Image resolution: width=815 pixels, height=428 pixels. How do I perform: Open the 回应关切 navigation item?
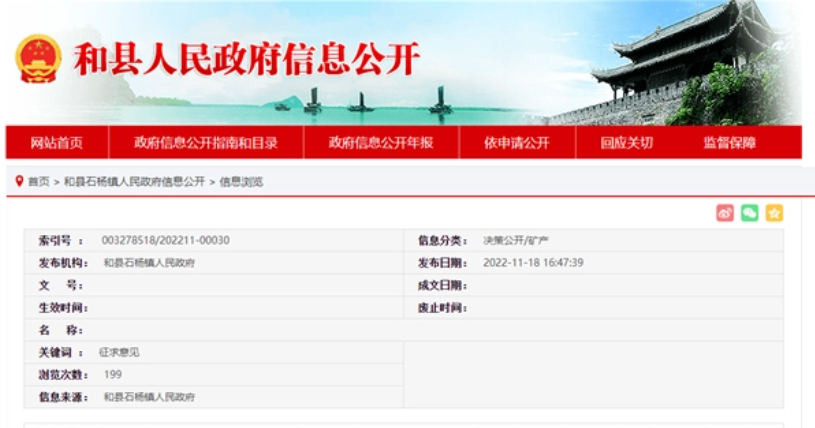[626, 143]
